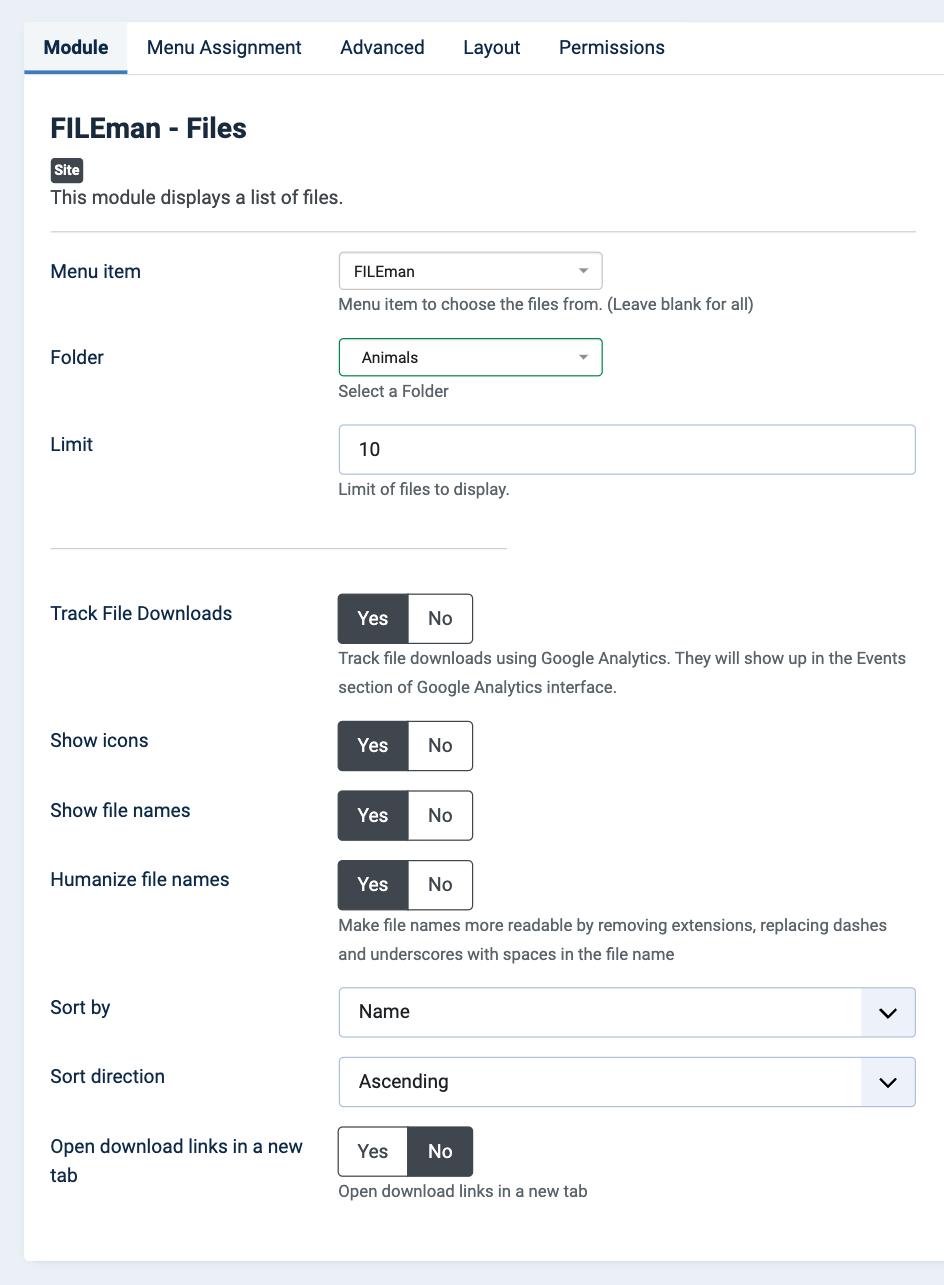This screenshot has width=944, height=1285.
Task: Select the Module tab
Action: [x=76, y=48]
